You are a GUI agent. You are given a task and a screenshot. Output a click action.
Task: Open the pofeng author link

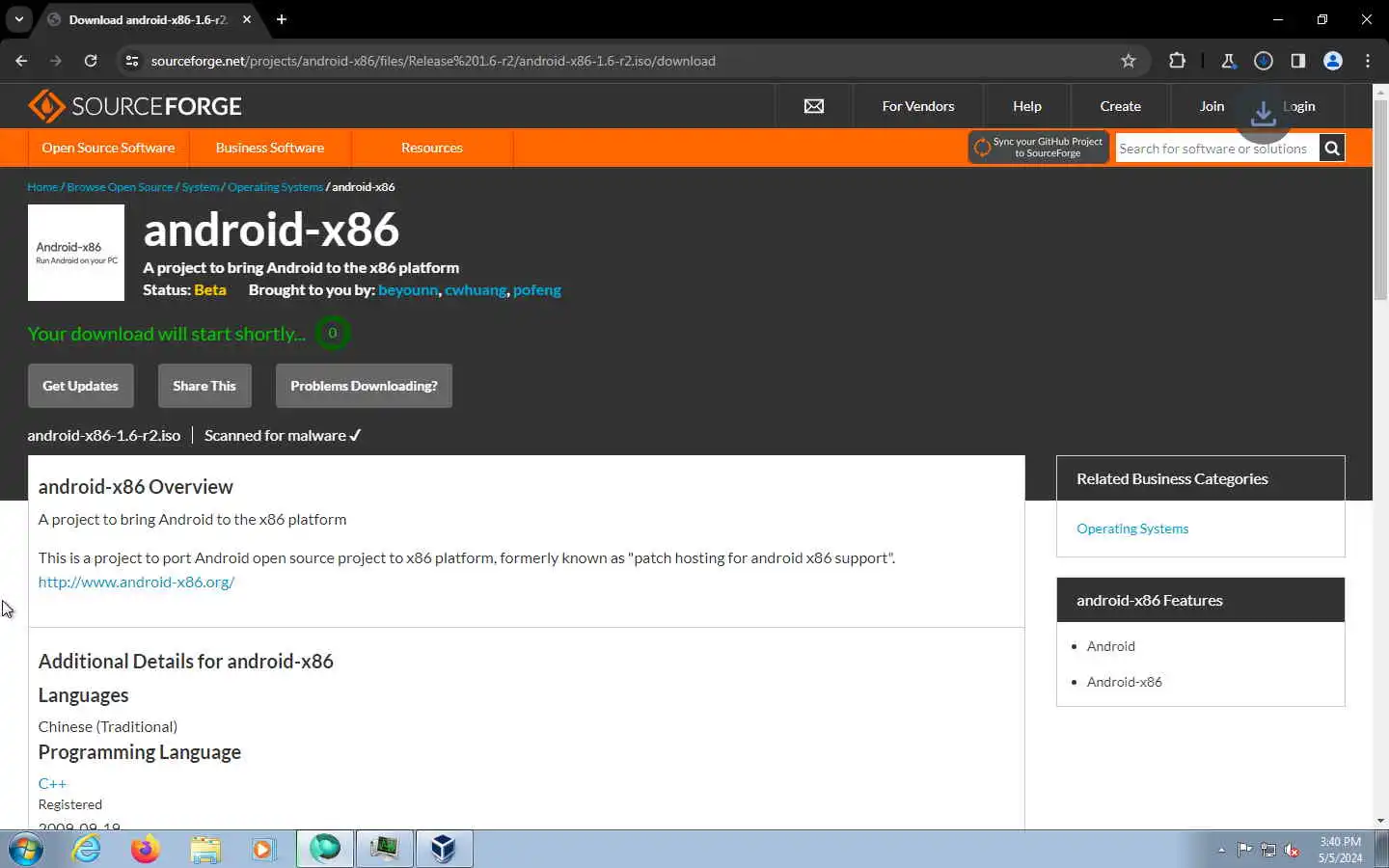coord(537,290)
